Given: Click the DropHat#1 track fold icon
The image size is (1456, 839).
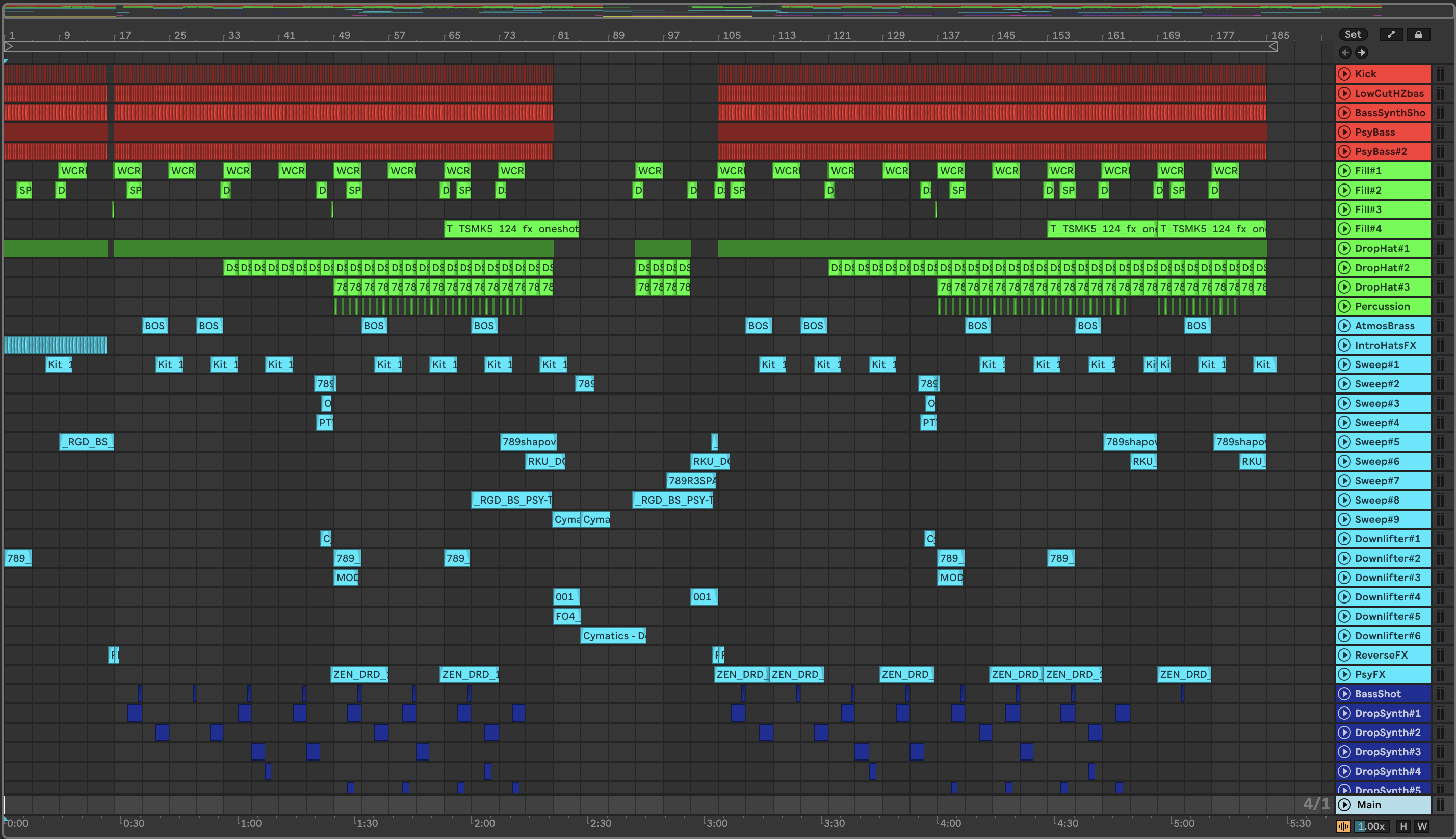Looking at the screenshot, I should coord(1344,248).
